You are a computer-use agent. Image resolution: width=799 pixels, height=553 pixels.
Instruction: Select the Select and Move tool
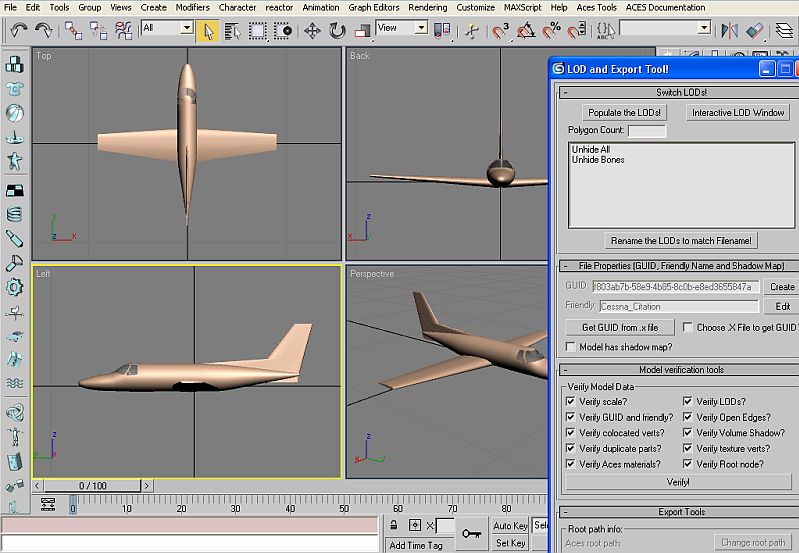pos(312,30)
